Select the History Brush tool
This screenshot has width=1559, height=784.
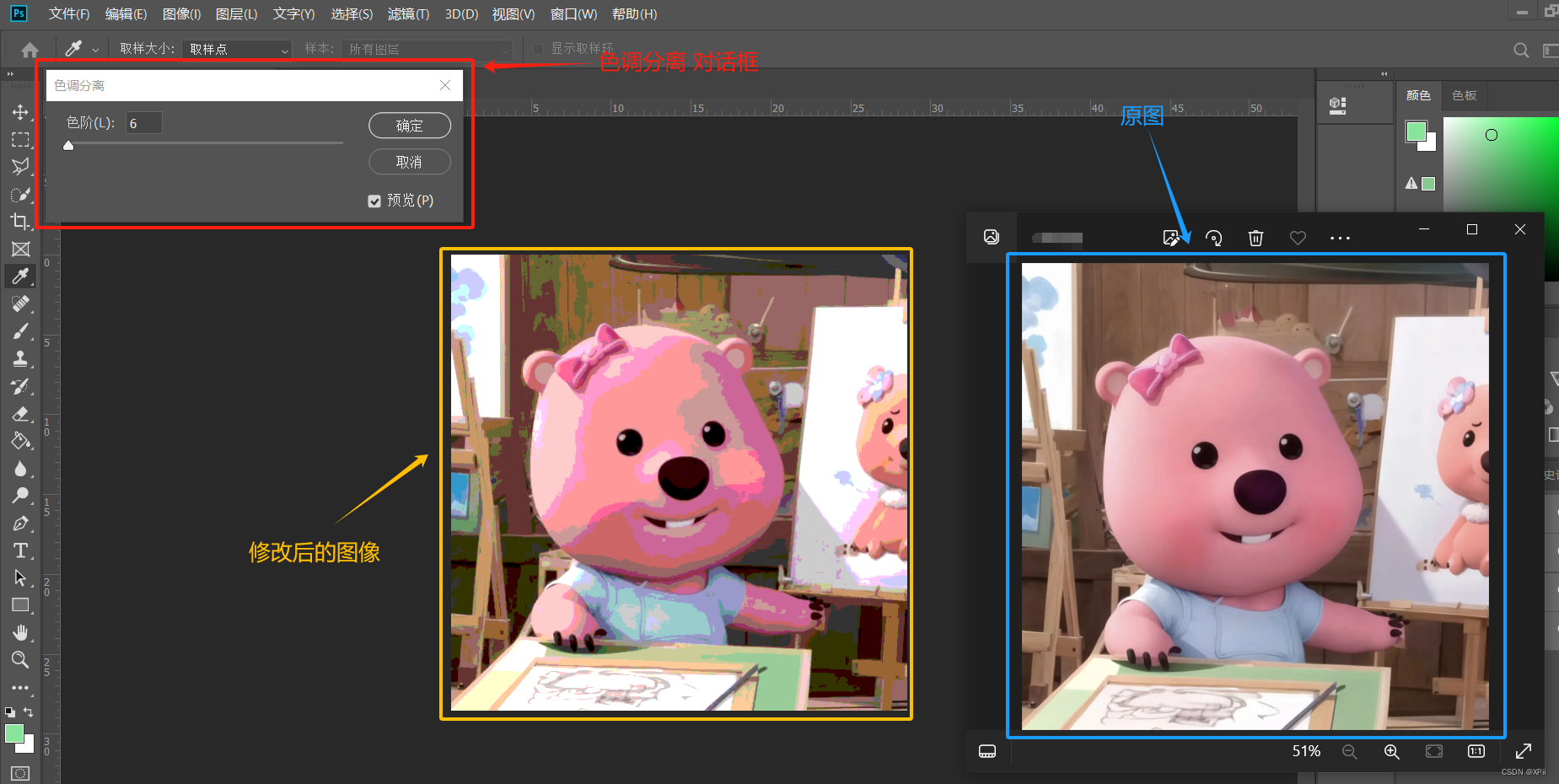(20, 386)
